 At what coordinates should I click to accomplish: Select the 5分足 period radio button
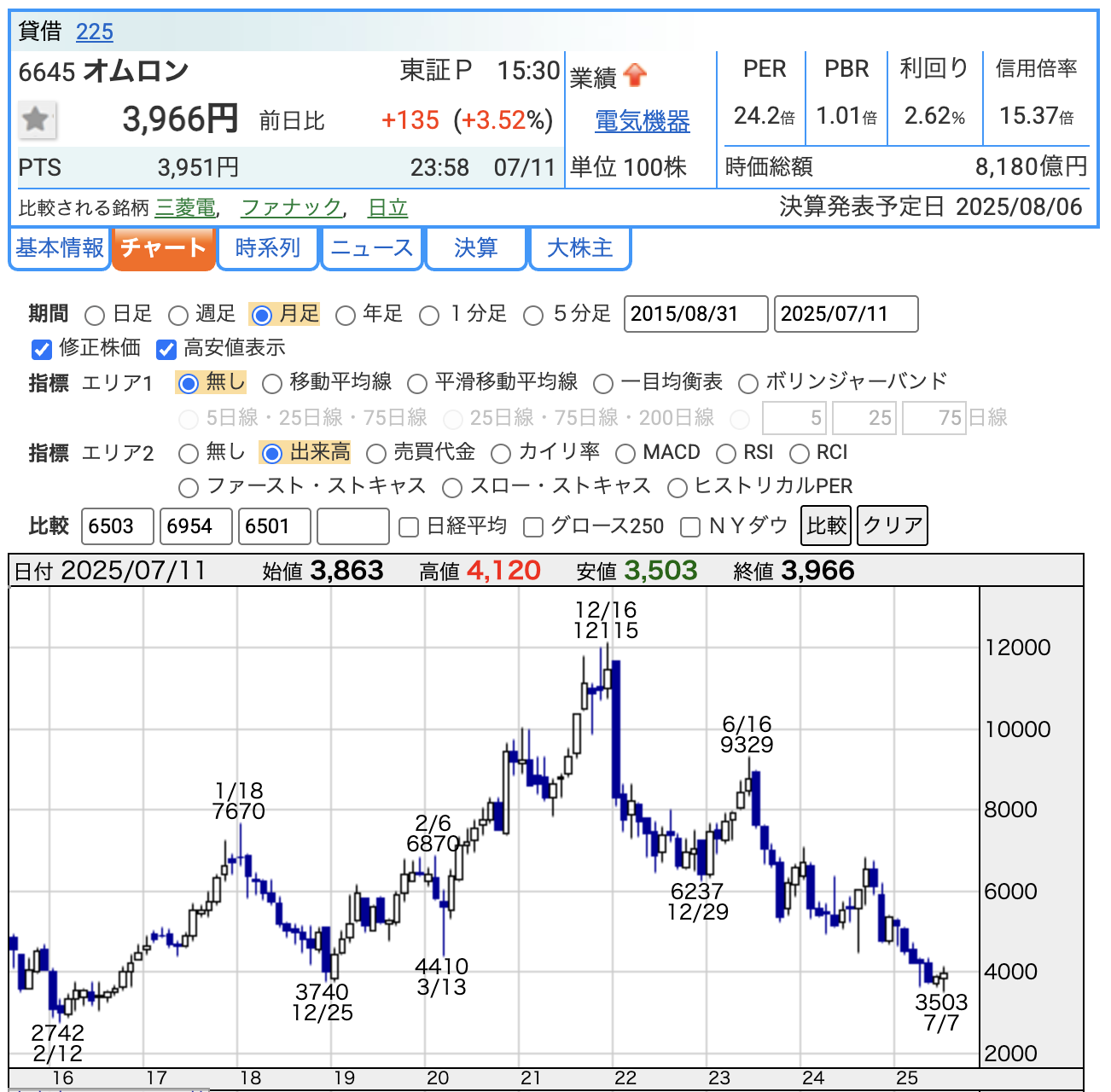pyautogui.click(x=533, y=316)
